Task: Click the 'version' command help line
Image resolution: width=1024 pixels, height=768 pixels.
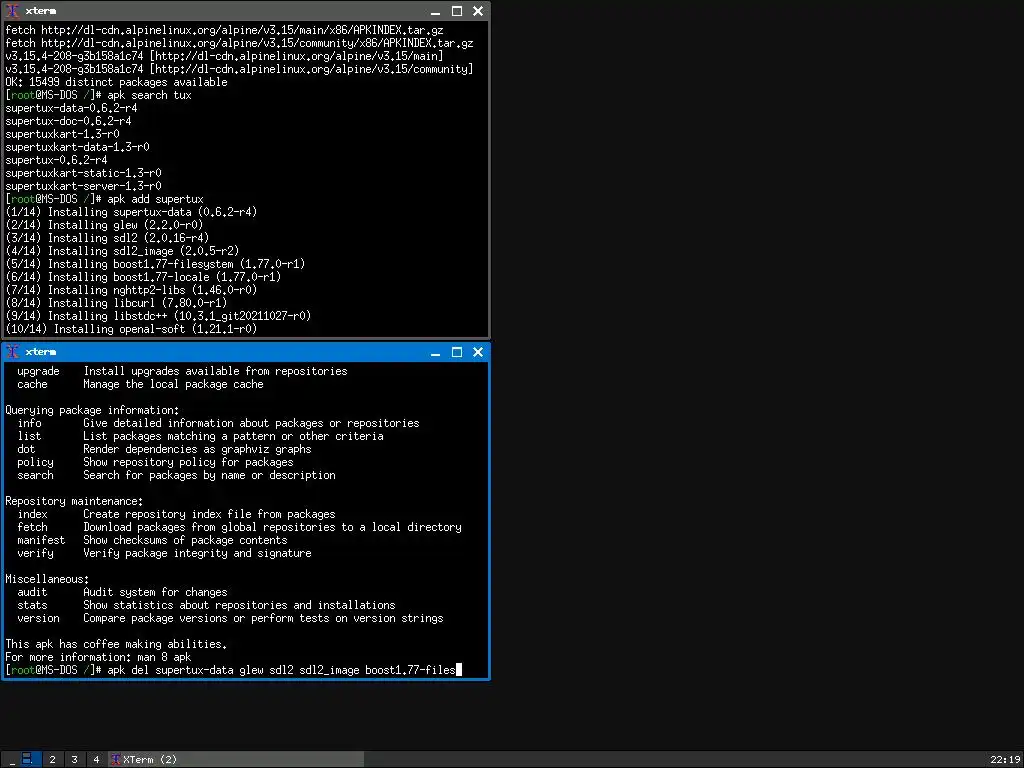Action: click(x=231, y=618)
